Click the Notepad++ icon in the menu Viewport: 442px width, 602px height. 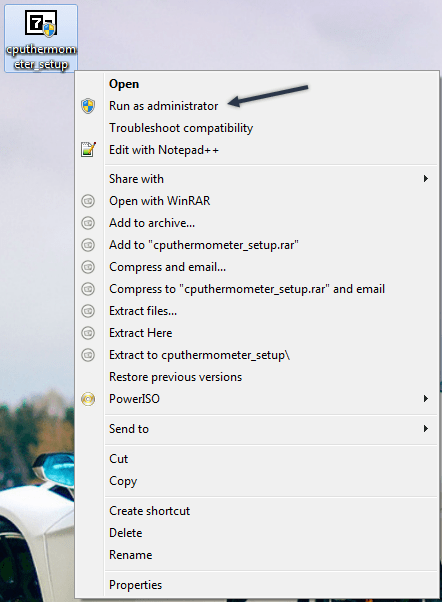[x=88, y=149]
